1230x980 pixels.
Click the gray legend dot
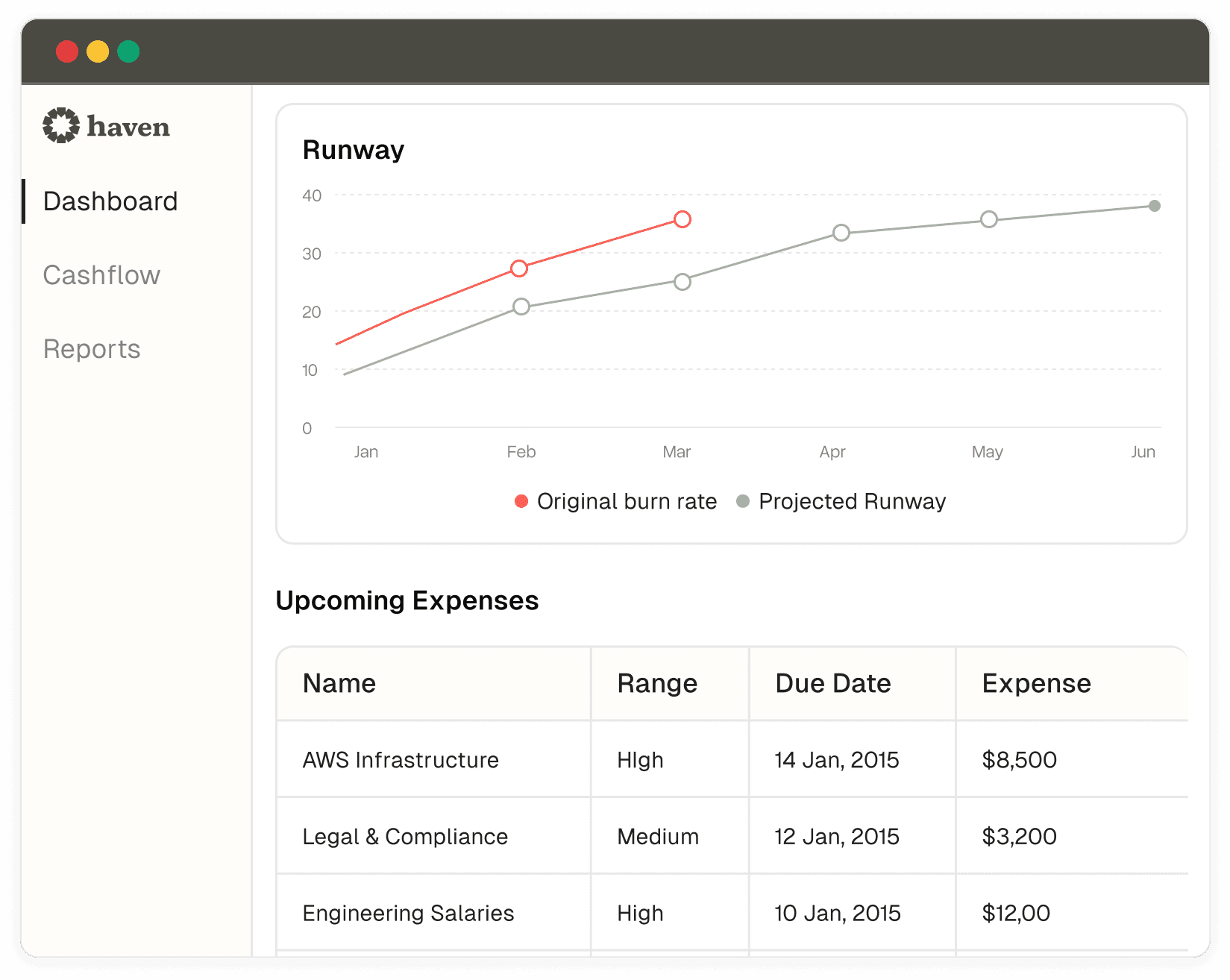pos(743,501)
